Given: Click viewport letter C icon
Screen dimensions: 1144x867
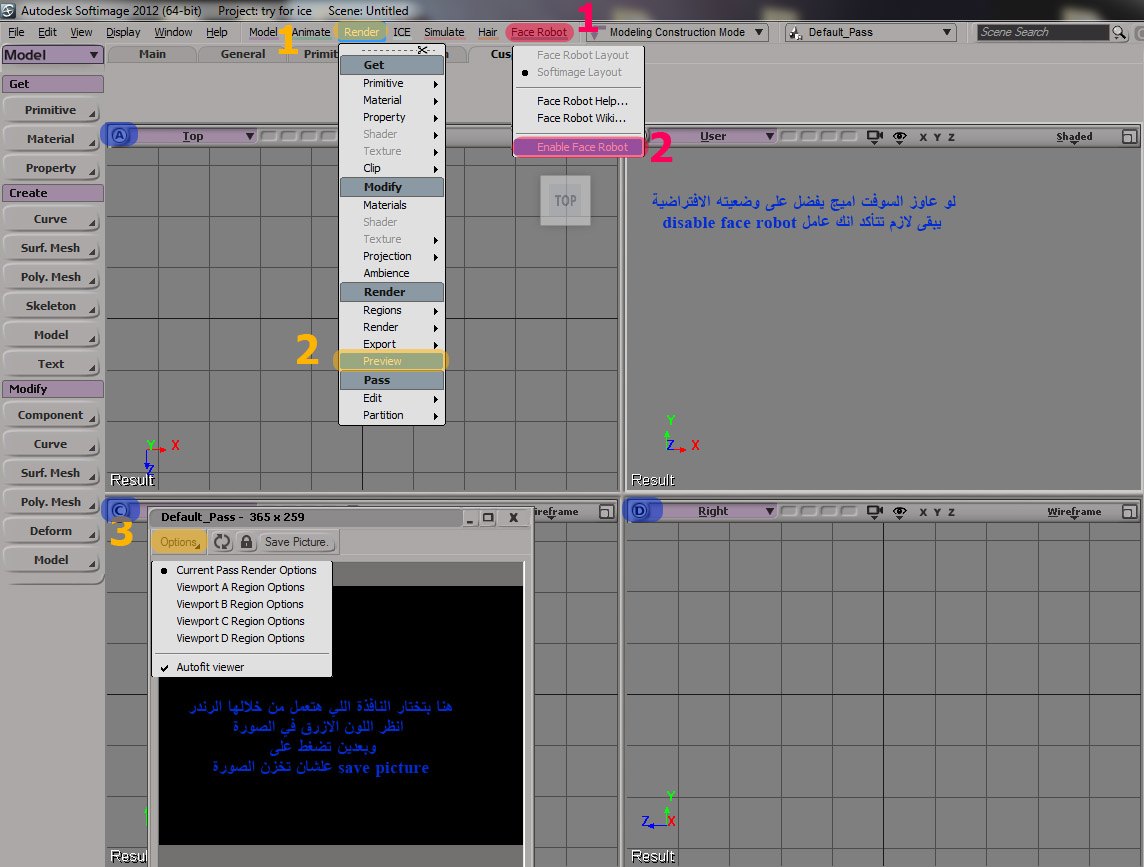Looking at the screenshot, I should coord(120,510).
